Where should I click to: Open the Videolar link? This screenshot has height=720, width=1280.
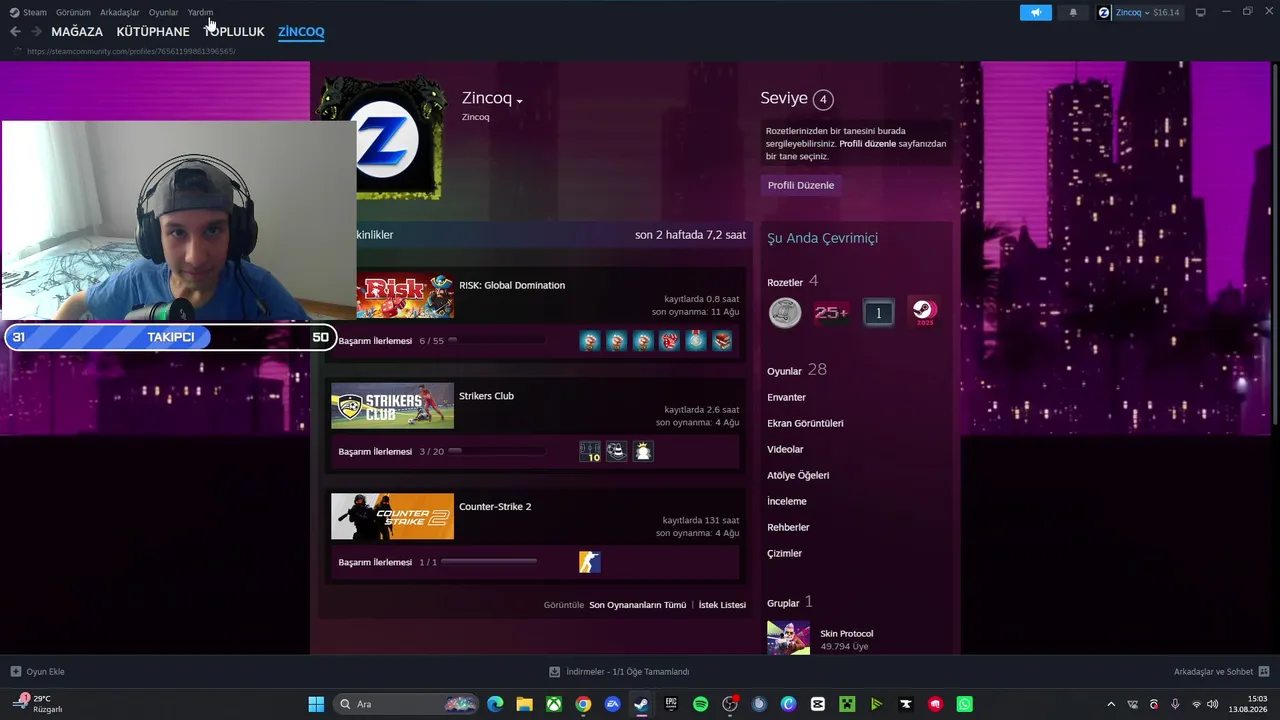pyautogui.click(x=785, y=449)
